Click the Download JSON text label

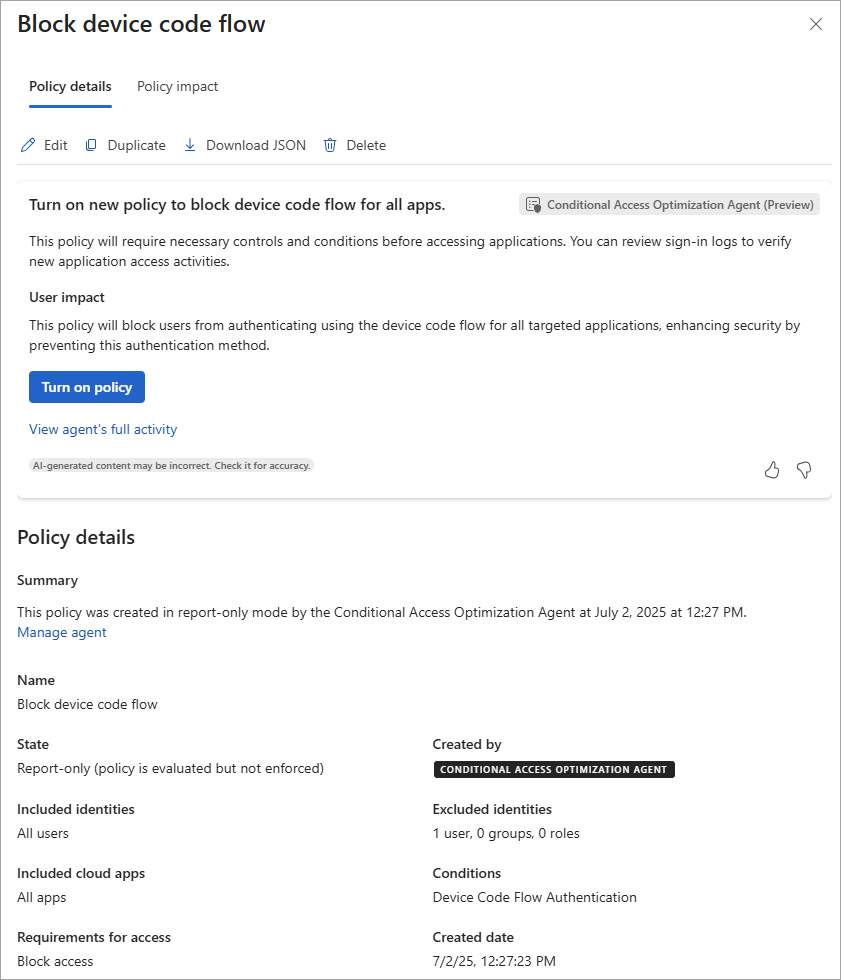(x=256, y=146)
